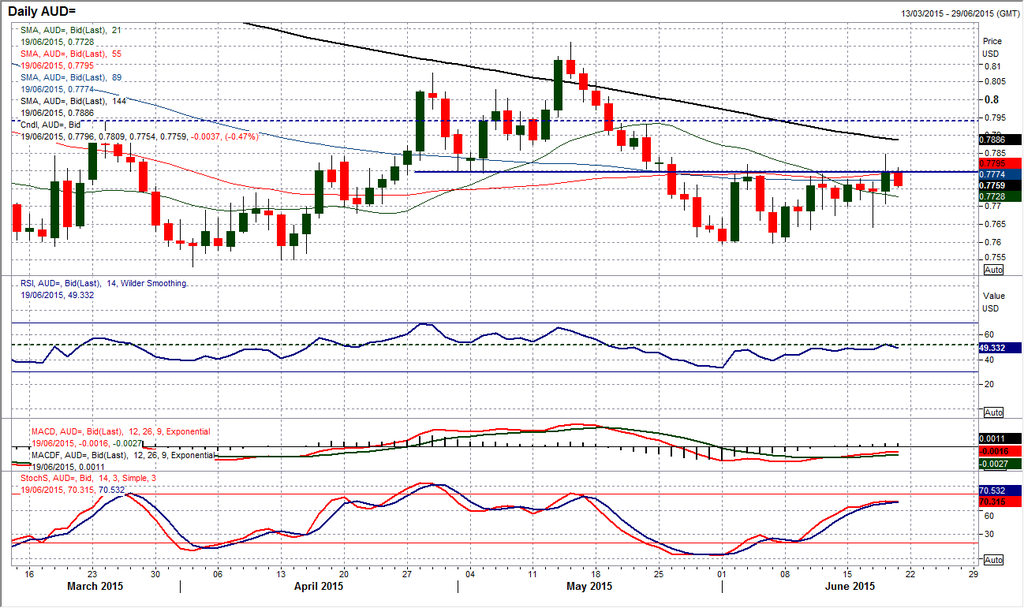Screen dimensions: 1024x608
Task: Click the 0.755 level on the price axis
Action: (x=994, y=258)
